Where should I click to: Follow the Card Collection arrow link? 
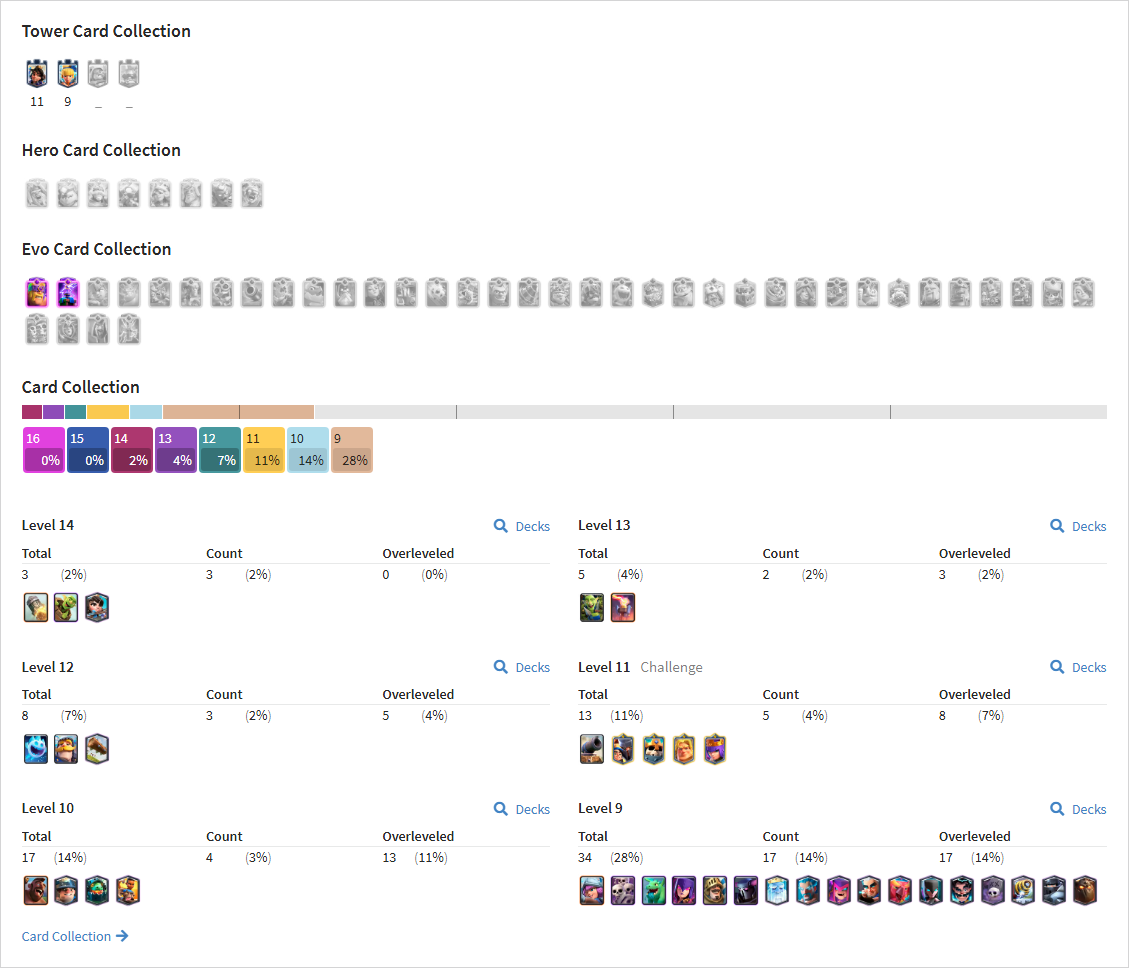[75, 936]
